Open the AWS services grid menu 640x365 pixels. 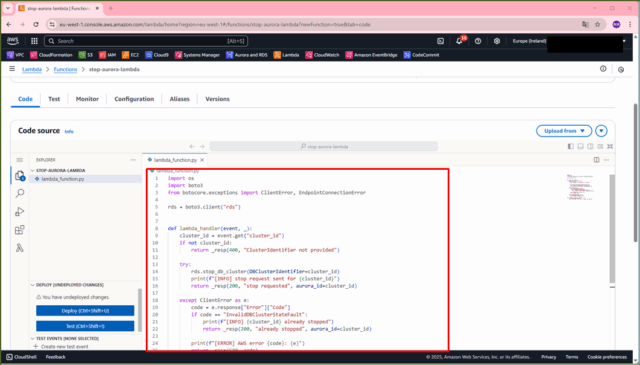(x=34, y=41)
